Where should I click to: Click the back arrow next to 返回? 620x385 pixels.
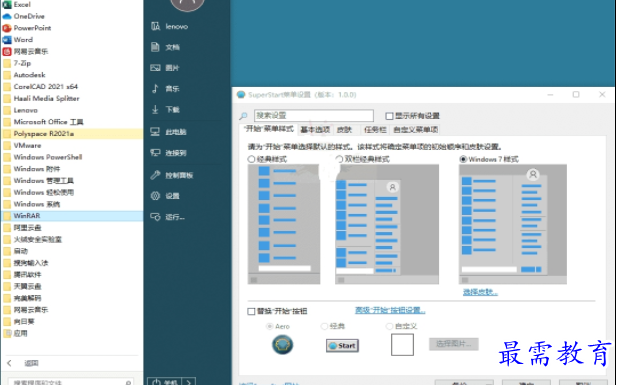tap(10, 363)
